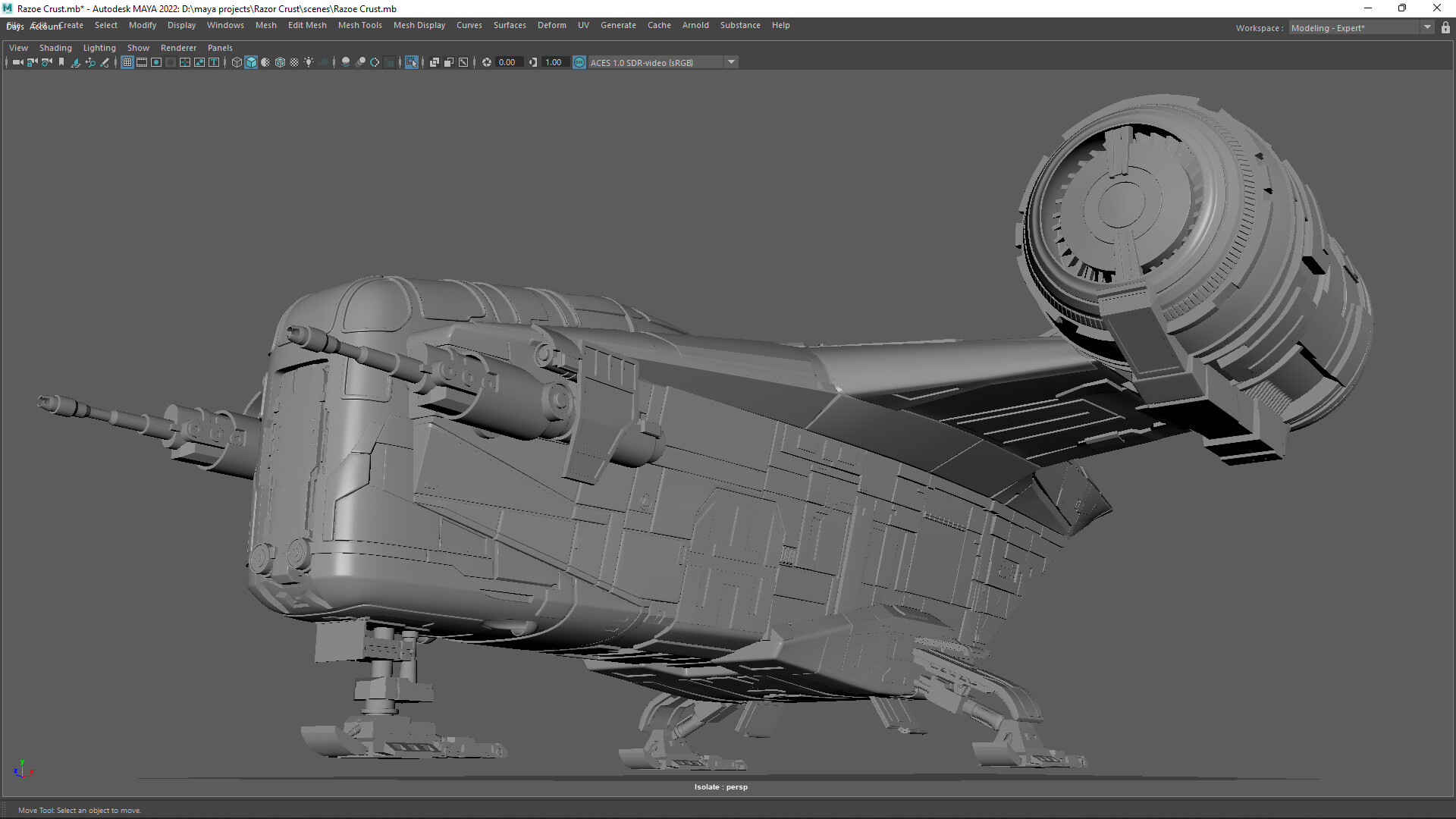Toggle the color management ON button
Image resolution: width=1456 pixels, height=819 pixels.
(x=579, y=62)
